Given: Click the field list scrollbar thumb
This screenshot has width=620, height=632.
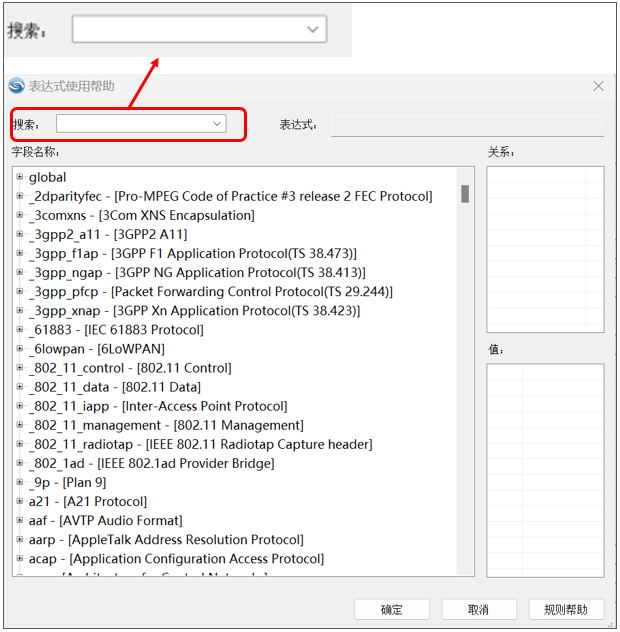Looking at the screenshot, I should pyautogui.click(x=465, y=194).
